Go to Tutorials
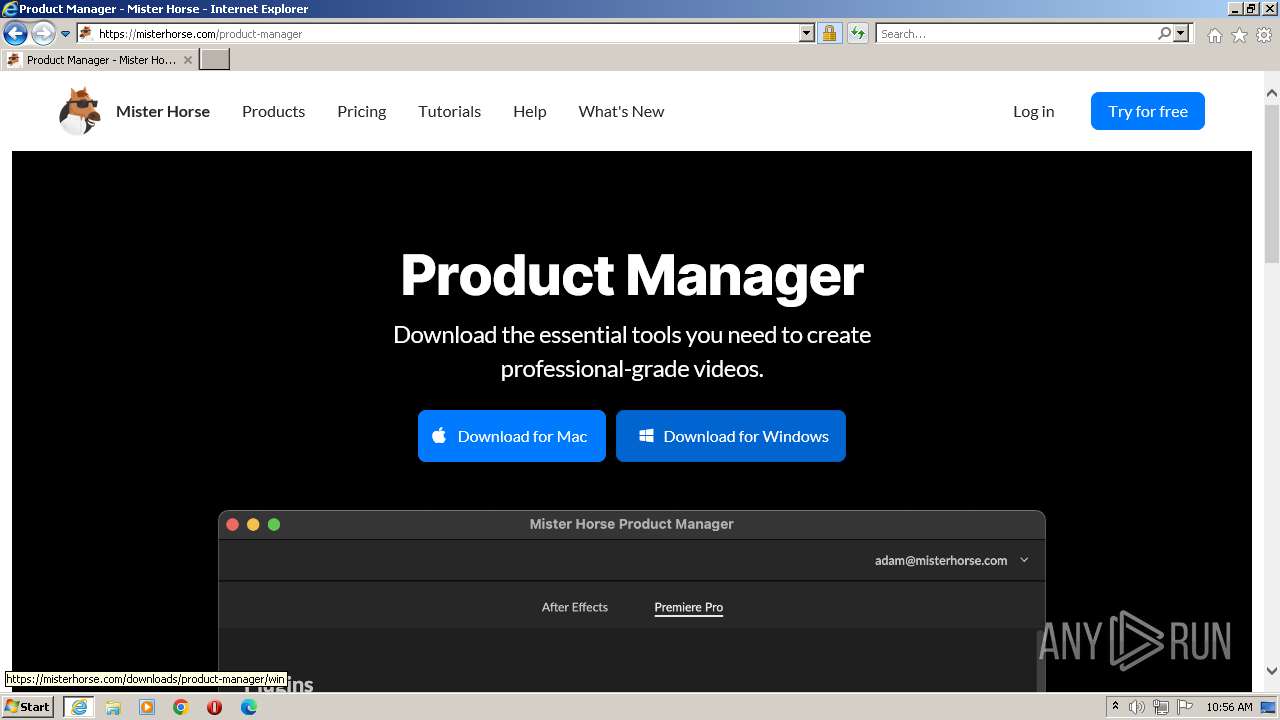This screenshot has height=720, width=1280. click(x=449, y=111)
